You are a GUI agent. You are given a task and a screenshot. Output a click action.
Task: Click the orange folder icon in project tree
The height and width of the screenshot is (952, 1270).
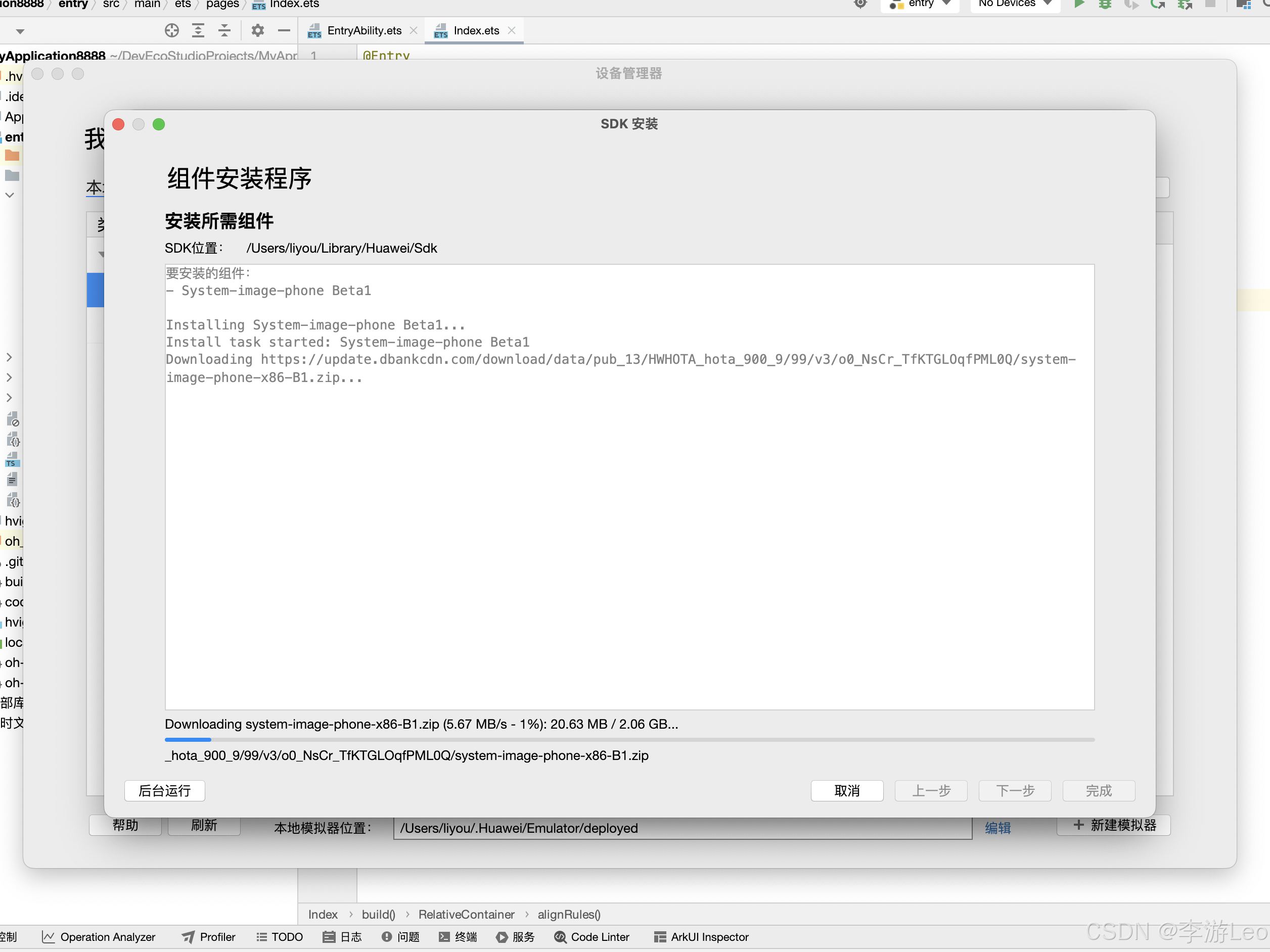12,156
